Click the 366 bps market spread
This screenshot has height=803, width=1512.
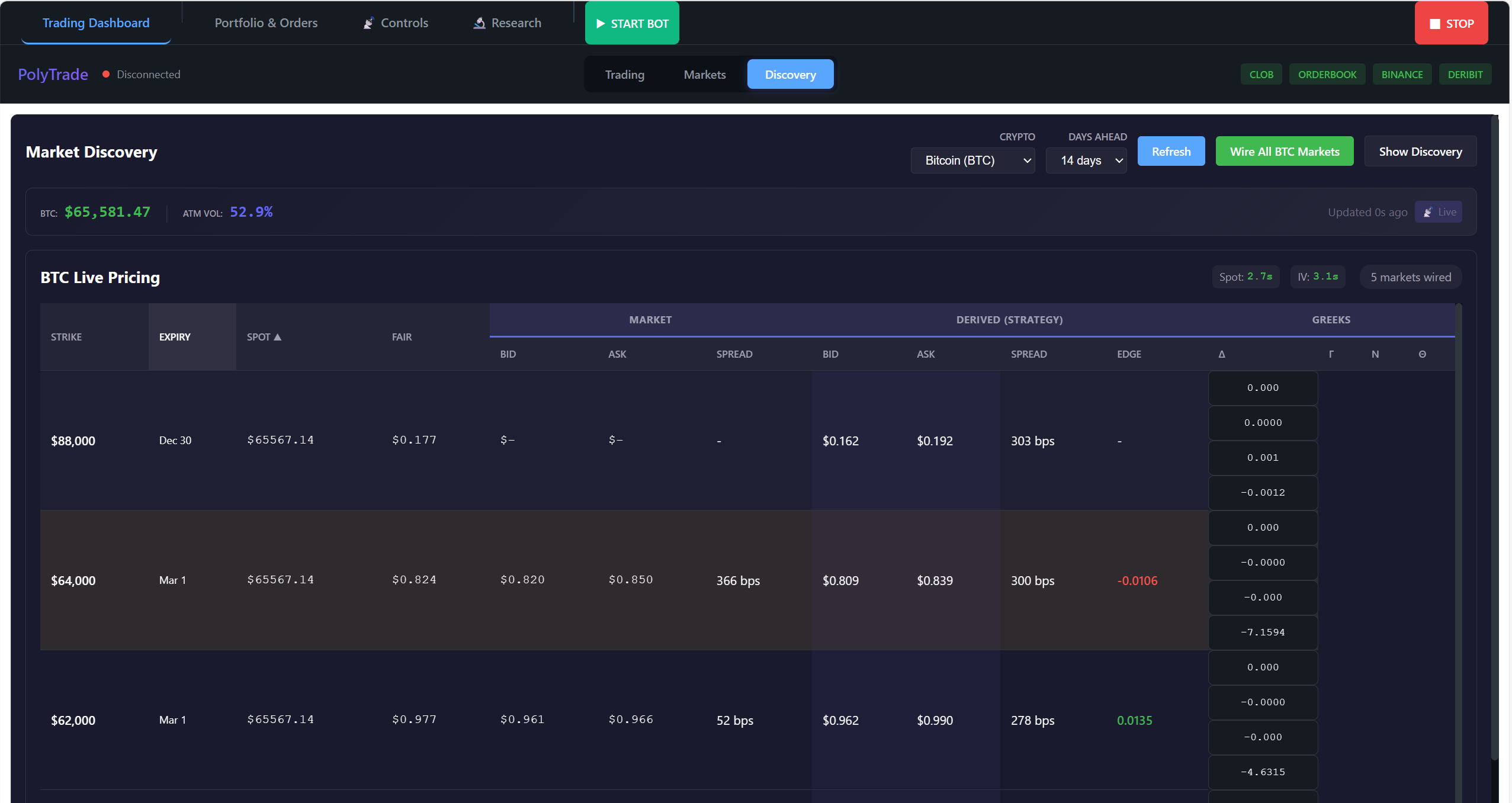point(738,580)
